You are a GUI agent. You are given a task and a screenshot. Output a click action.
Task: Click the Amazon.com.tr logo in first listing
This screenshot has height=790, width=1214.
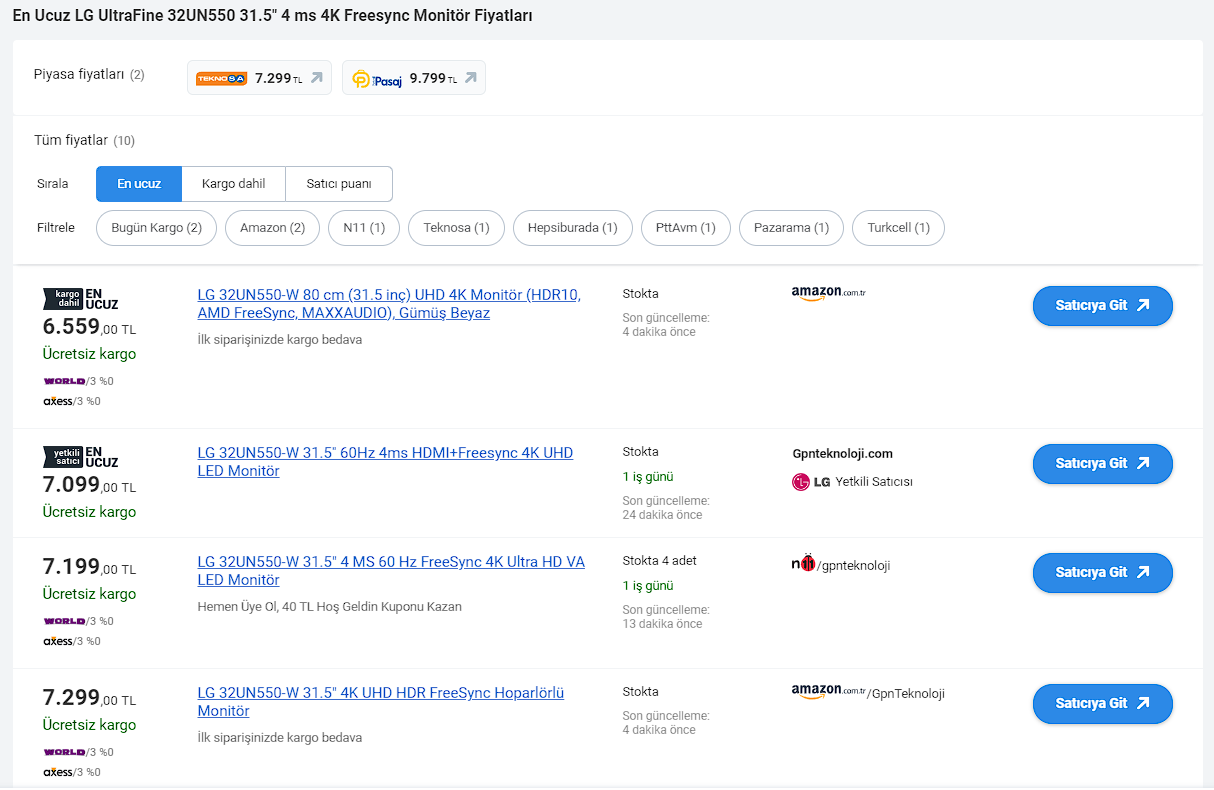[828, 293]
